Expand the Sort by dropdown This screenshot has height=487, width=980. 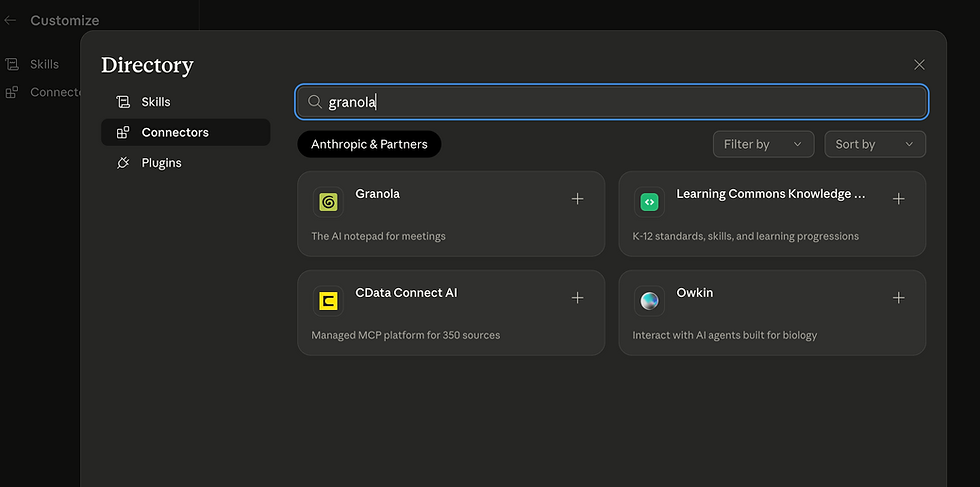pyautogui.click(x=874, y=144)
